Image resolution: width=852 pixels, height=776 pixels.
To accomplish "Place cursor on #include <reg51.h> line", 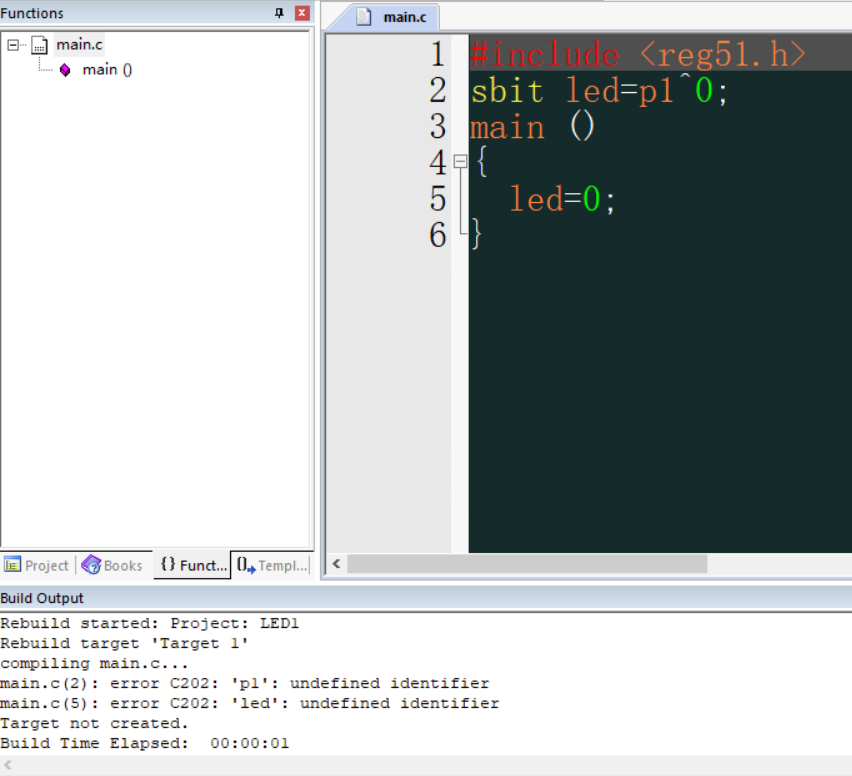I will point(638,54).
